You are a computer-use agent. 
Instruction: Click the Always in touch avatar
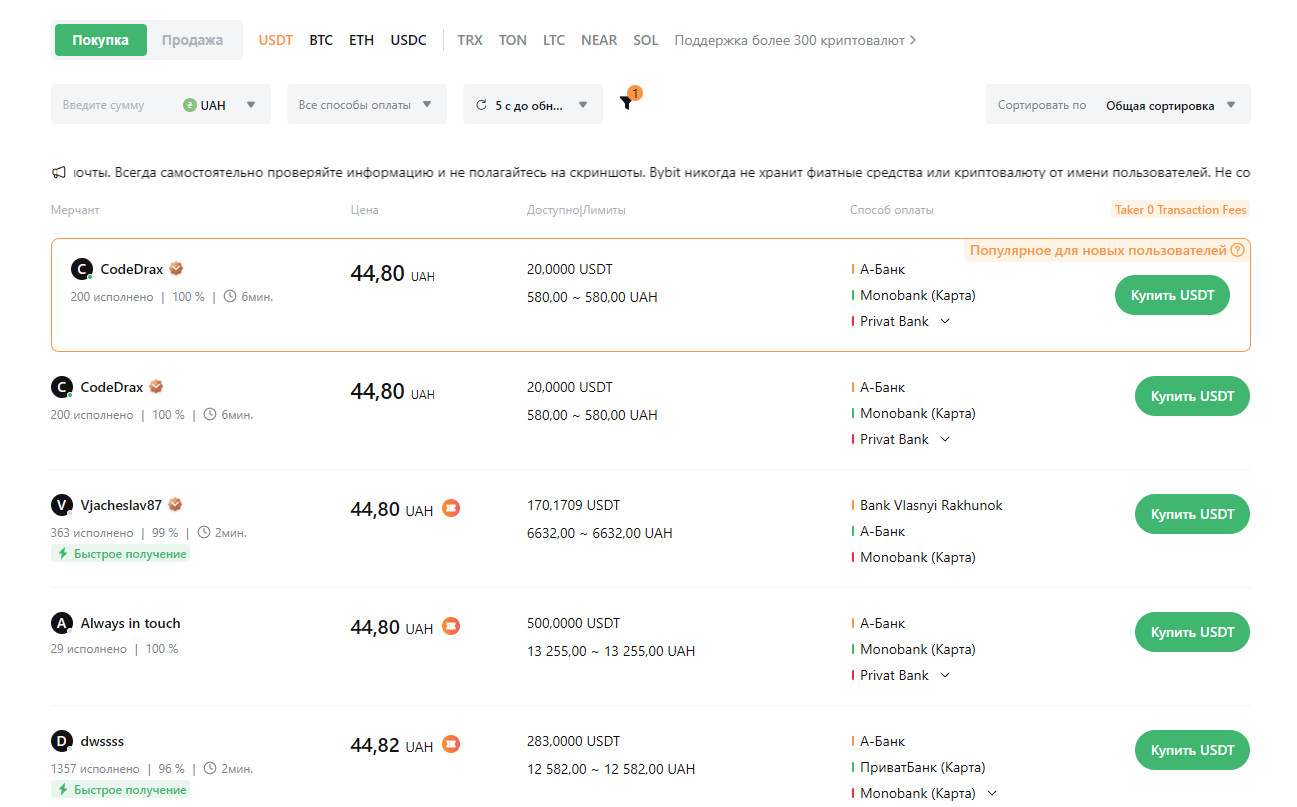tap(61, 623)
